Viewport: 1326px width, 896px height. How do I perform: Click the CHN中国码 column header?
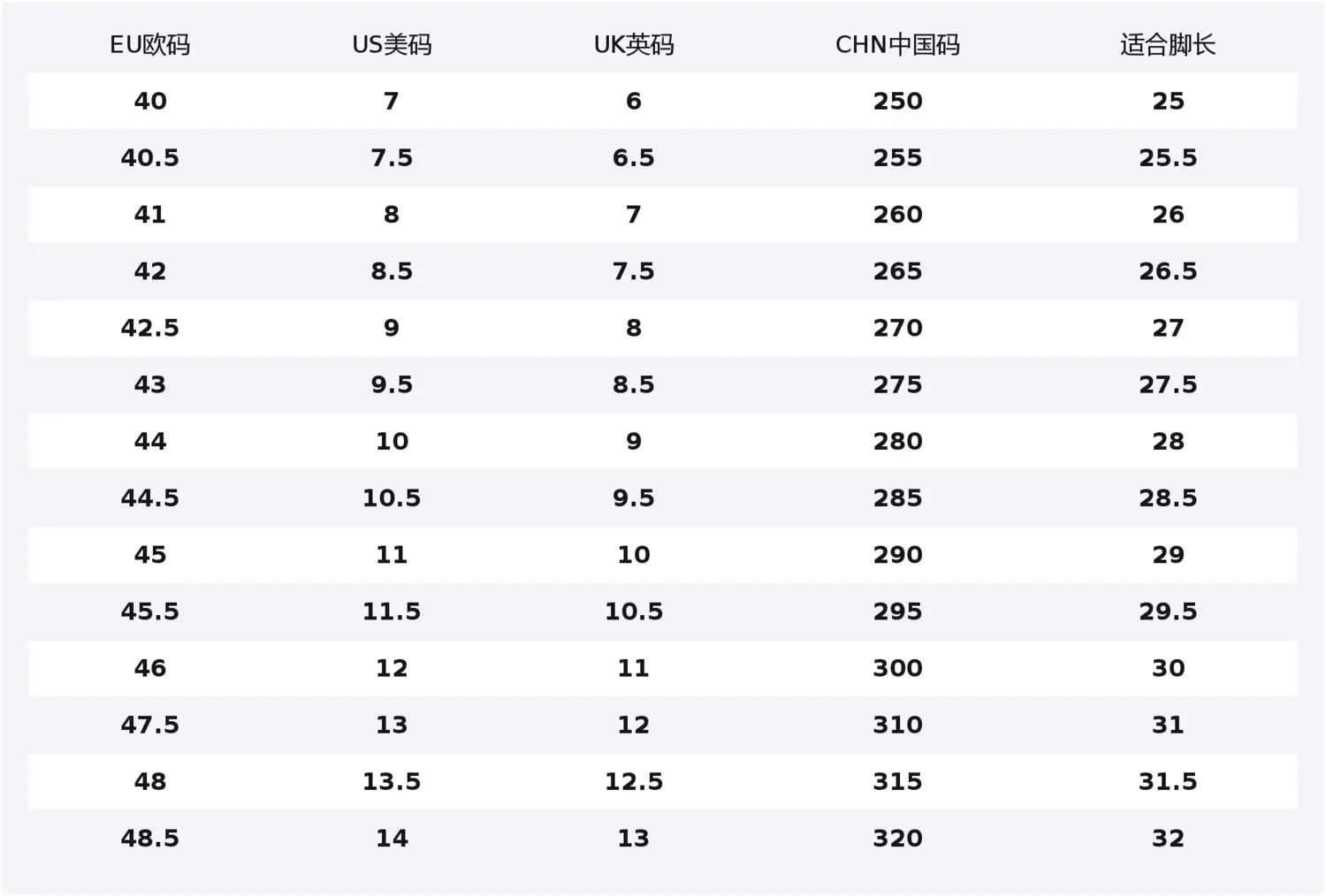click(x=897, y=45)
